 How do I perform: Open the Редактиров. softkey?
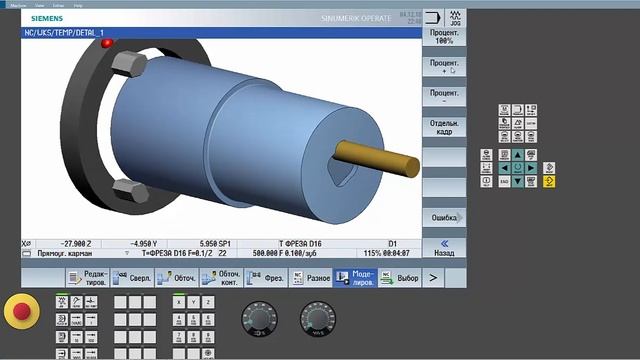point(87,278)
